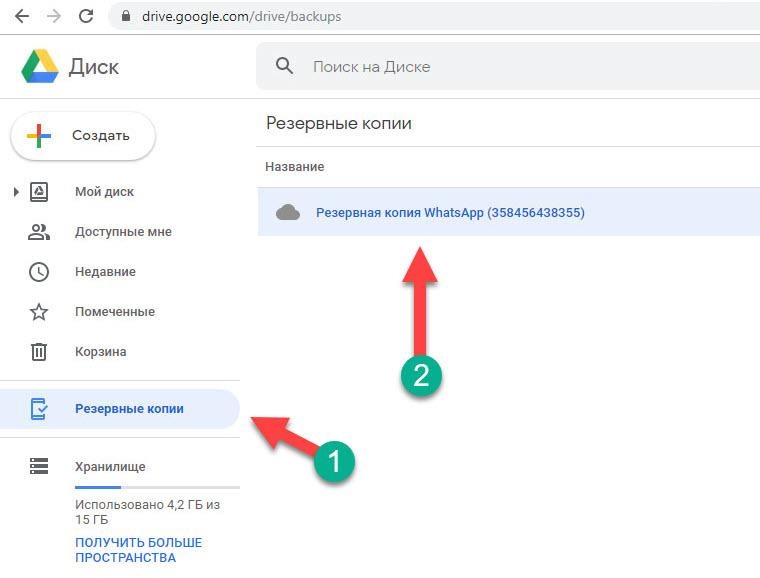Screen dimensions: 760x578
Task: Click ПОЛУЧИТЬ БОЛЬШЕ ПРОСТРАНСТВА link
Action: (x=139, y=550)
